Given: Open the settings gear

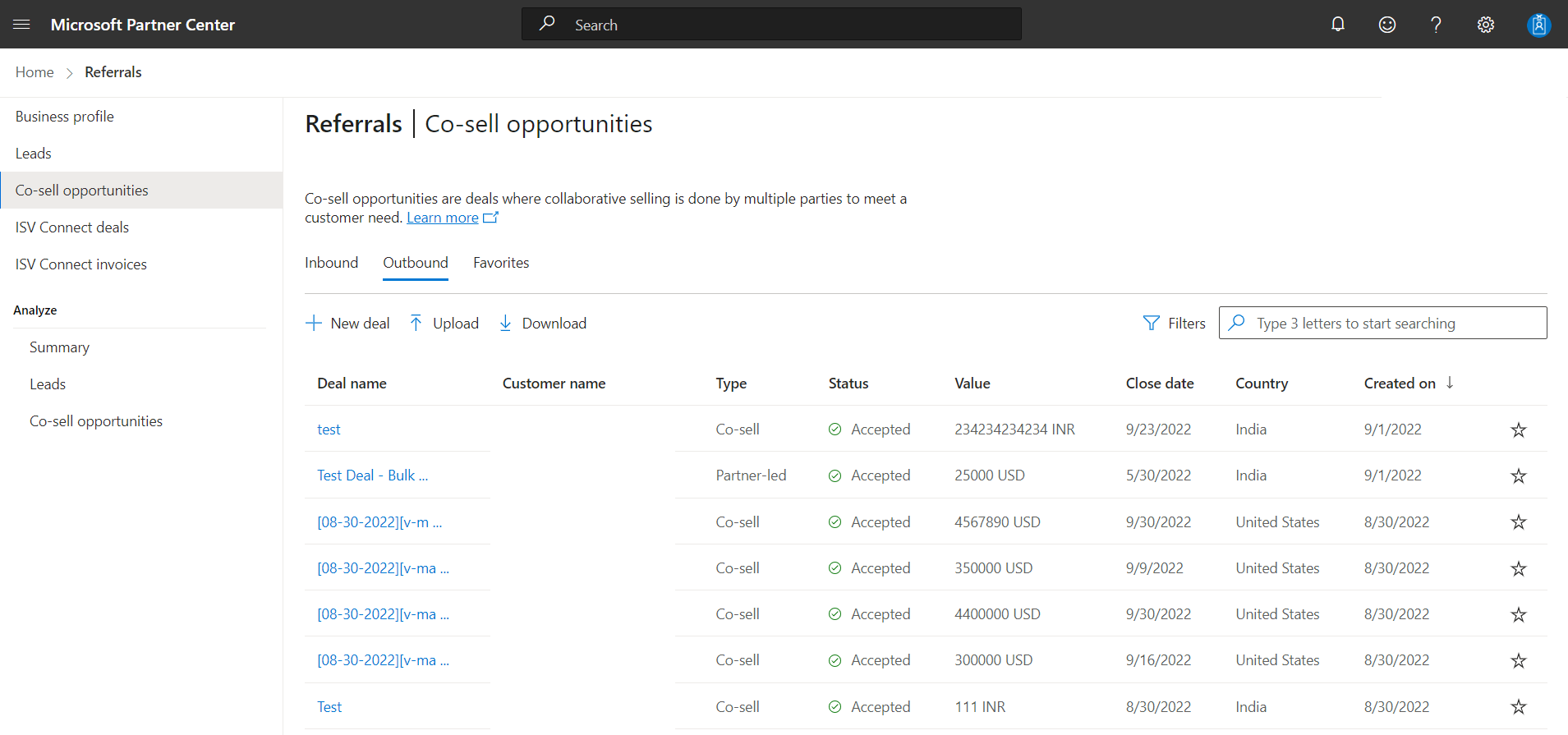Looking at the screenshot, I should point(1486,25).
